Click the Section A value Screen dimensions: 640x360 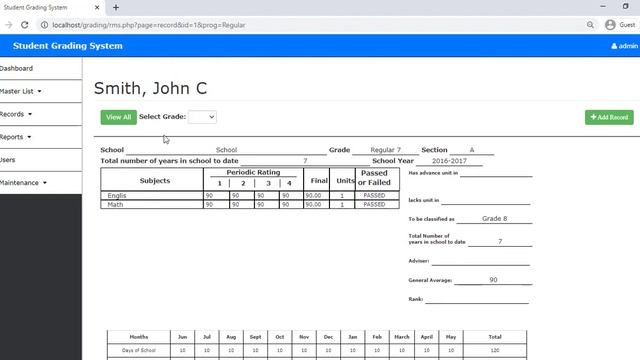coord(472,150)
